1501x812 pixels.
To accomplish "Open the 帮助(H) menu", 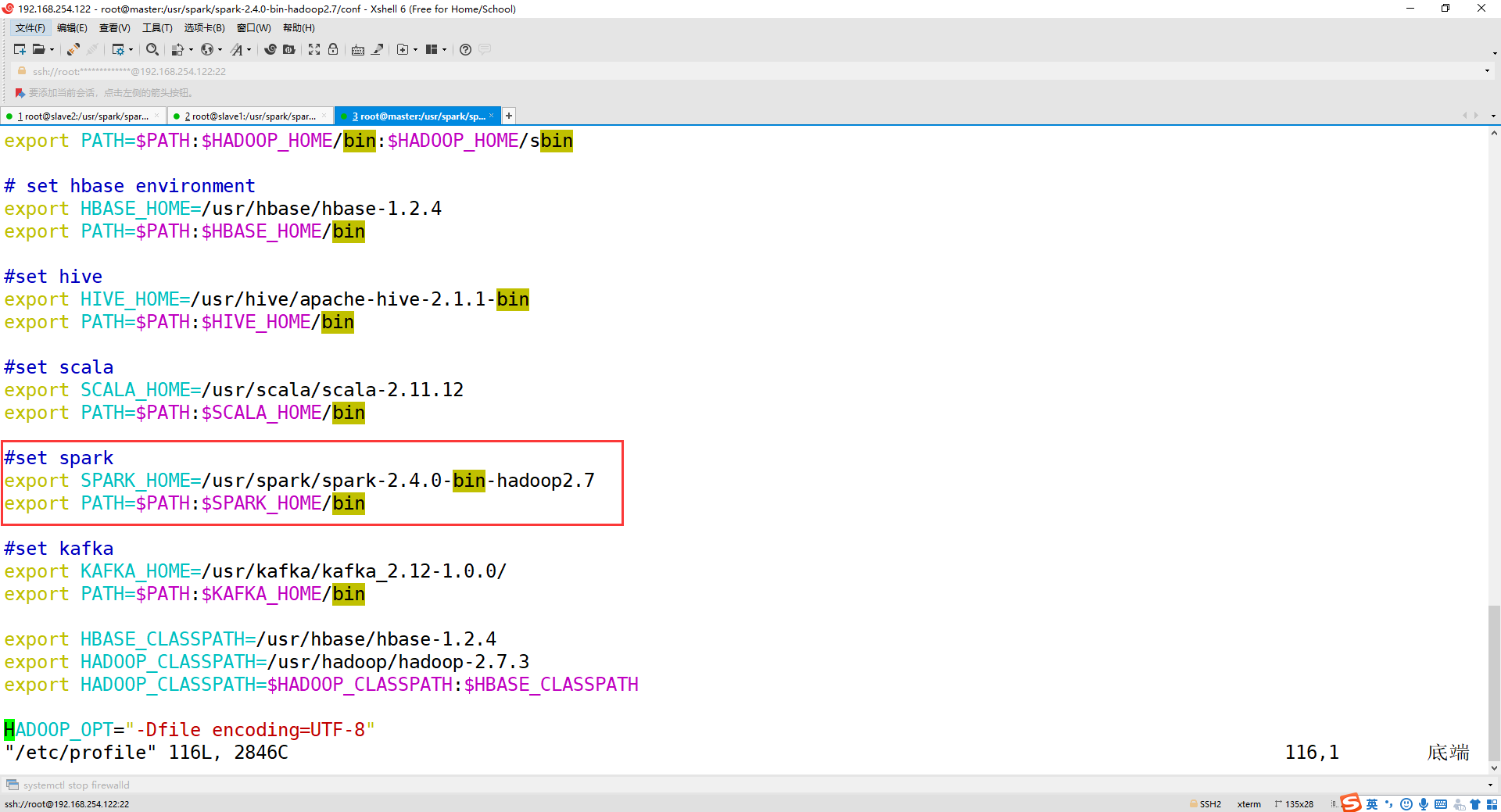I will point(299,28).
